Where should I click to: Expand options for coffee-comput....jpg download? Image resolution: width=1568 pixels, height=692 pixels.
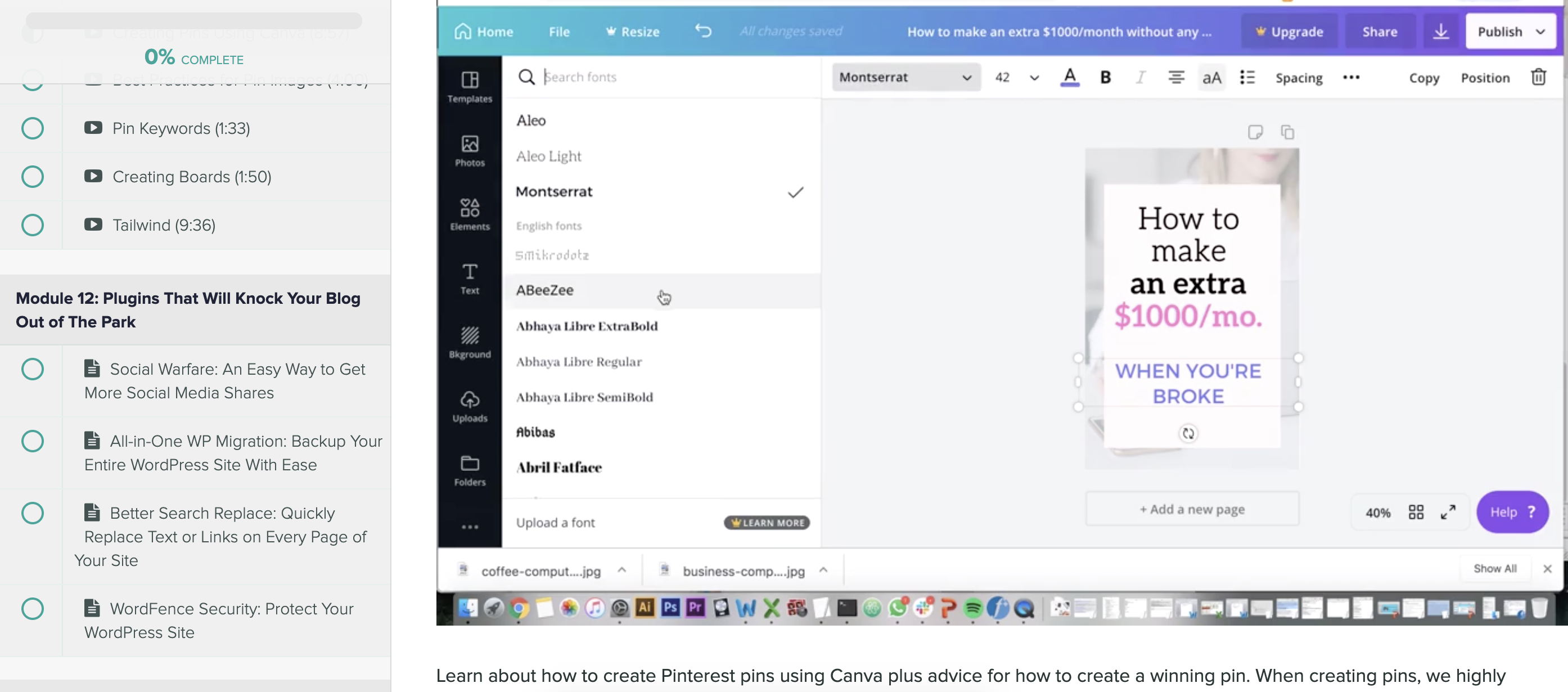click(x=621, y=570)
